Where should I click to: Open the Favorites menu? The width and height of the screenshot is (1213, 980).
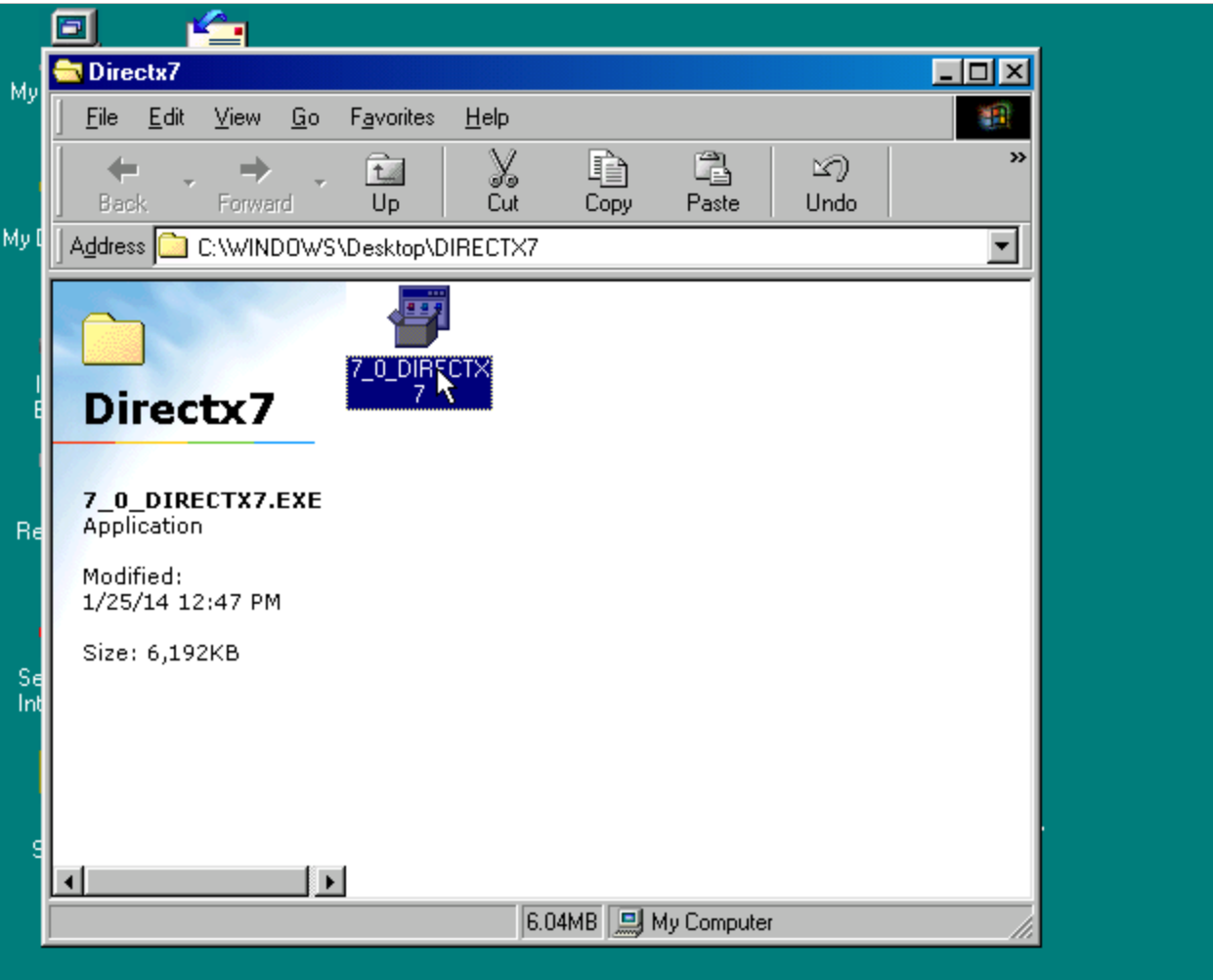coord(392,117)
